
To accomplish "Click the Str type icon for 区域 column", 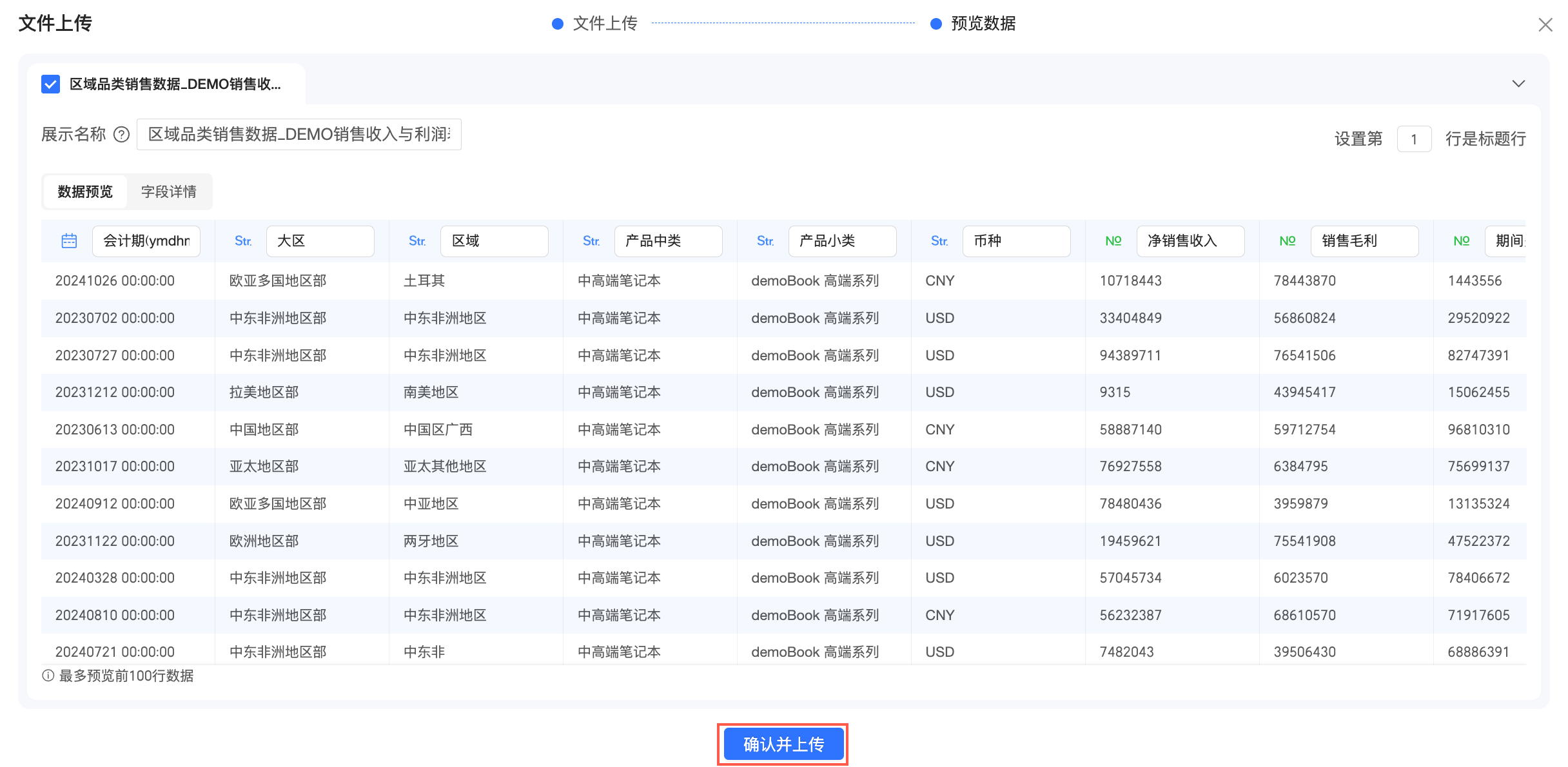I will pyautogui.click(x=417, y=241).
